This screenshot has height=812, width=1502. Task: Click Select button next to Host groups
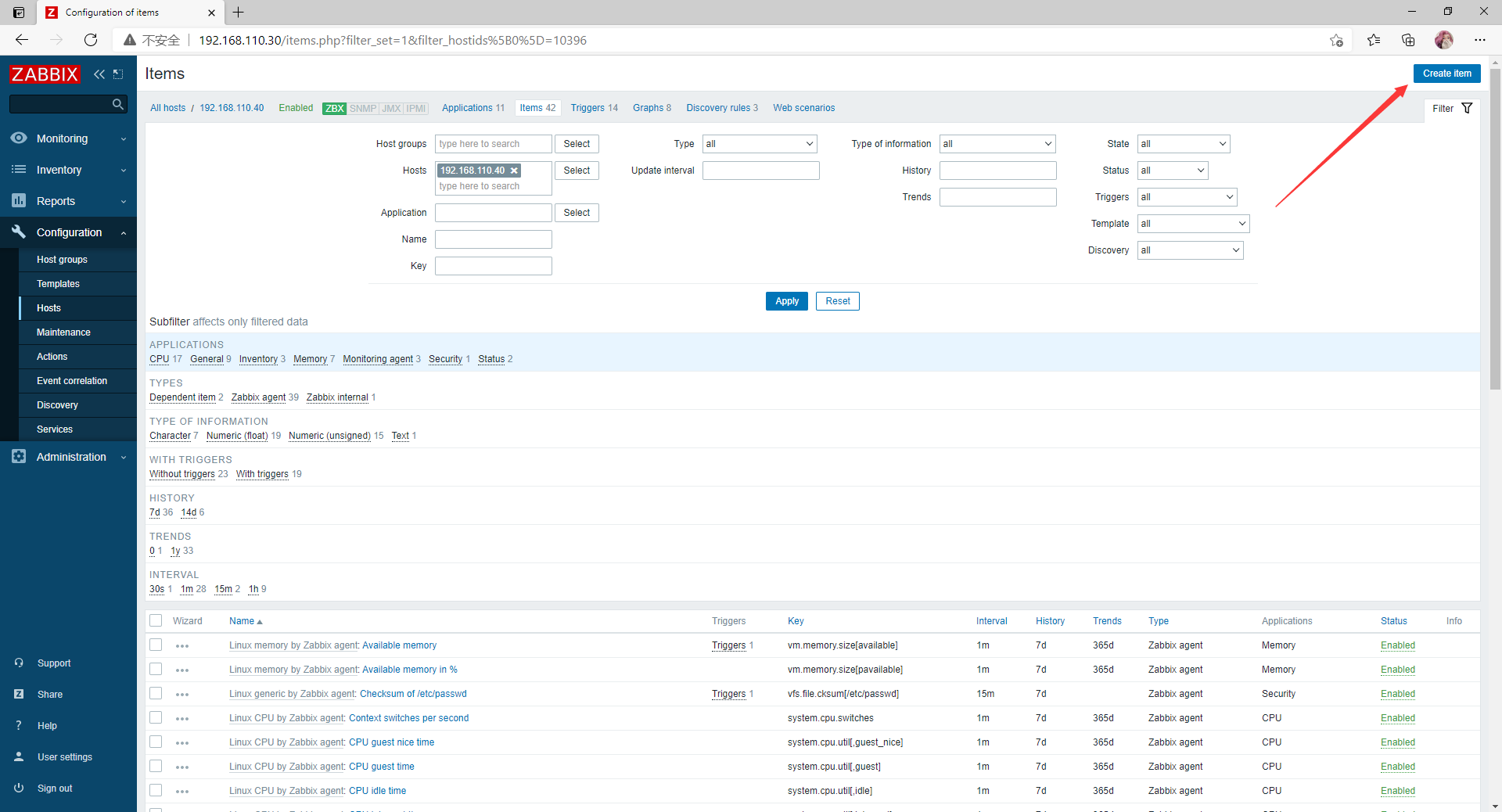click(577, 144)
